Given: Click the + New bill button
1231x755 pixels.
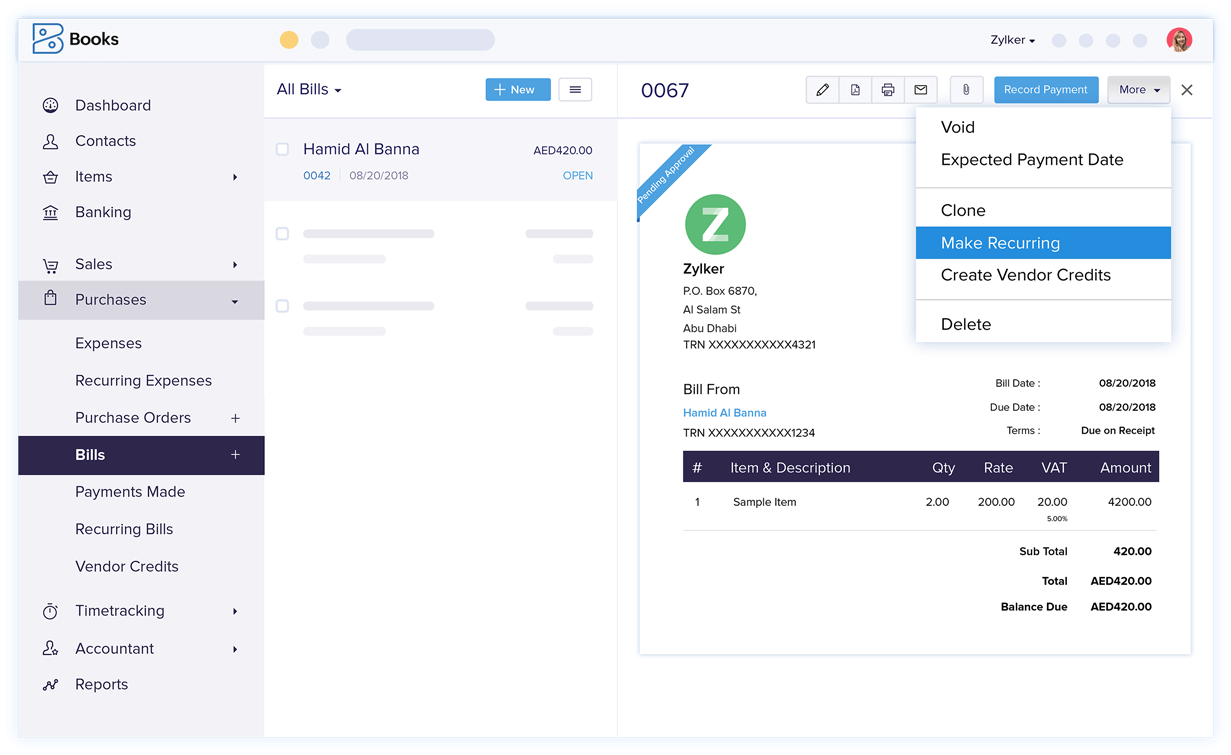Looking at the screenshot, I should (518, 90).
